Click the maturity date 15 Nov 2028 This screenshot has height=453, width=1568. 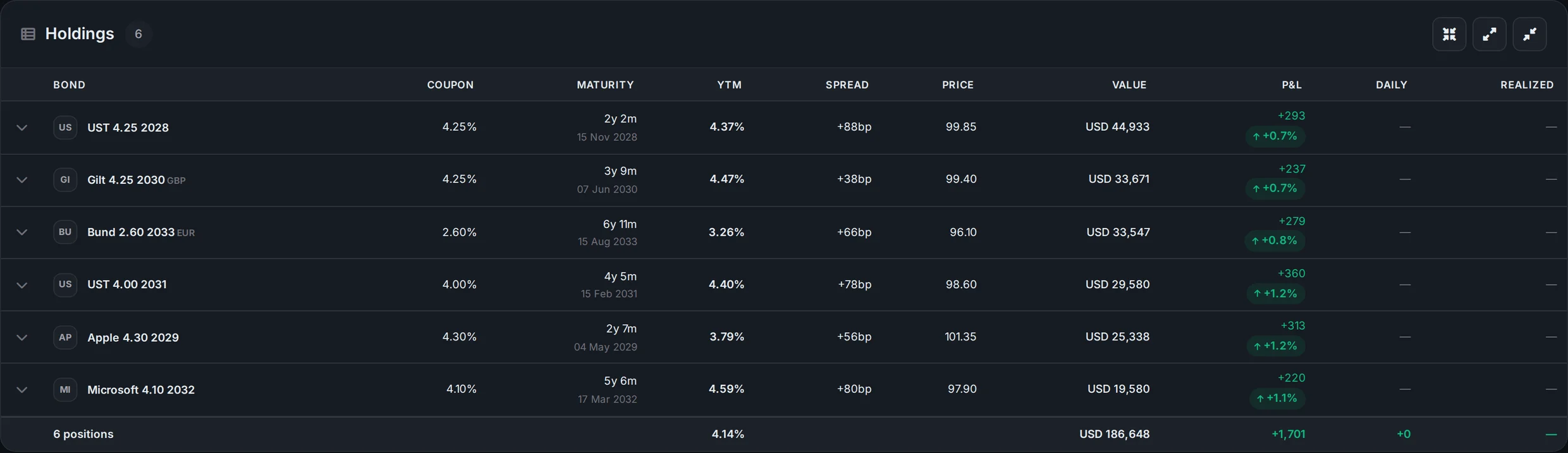607,137
